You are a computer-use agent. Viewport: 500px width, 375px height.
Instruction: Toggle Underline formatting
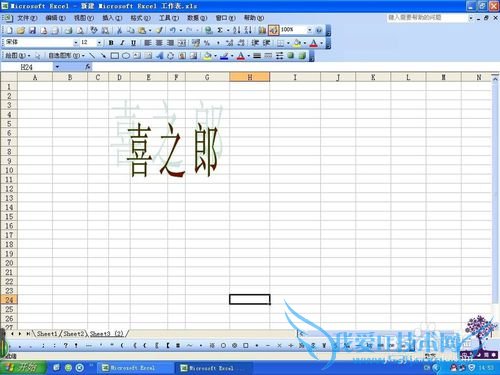133,43
